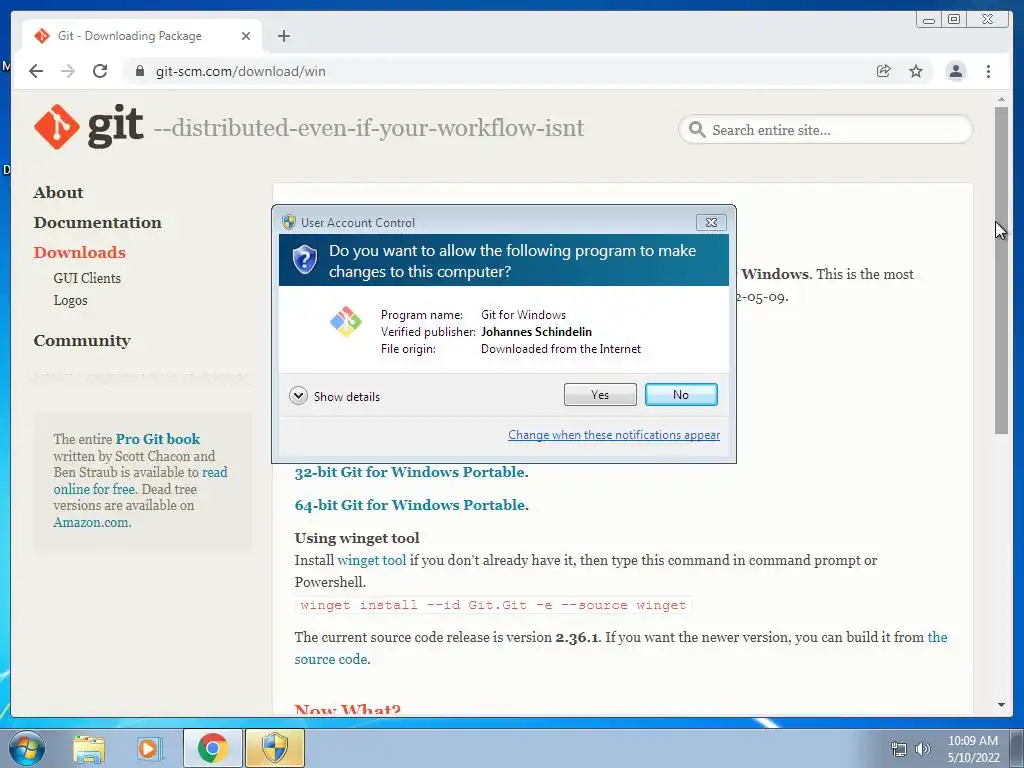Open the 'winget tool' link
The height and width of the screenshot is (768, 1024).
372,560
